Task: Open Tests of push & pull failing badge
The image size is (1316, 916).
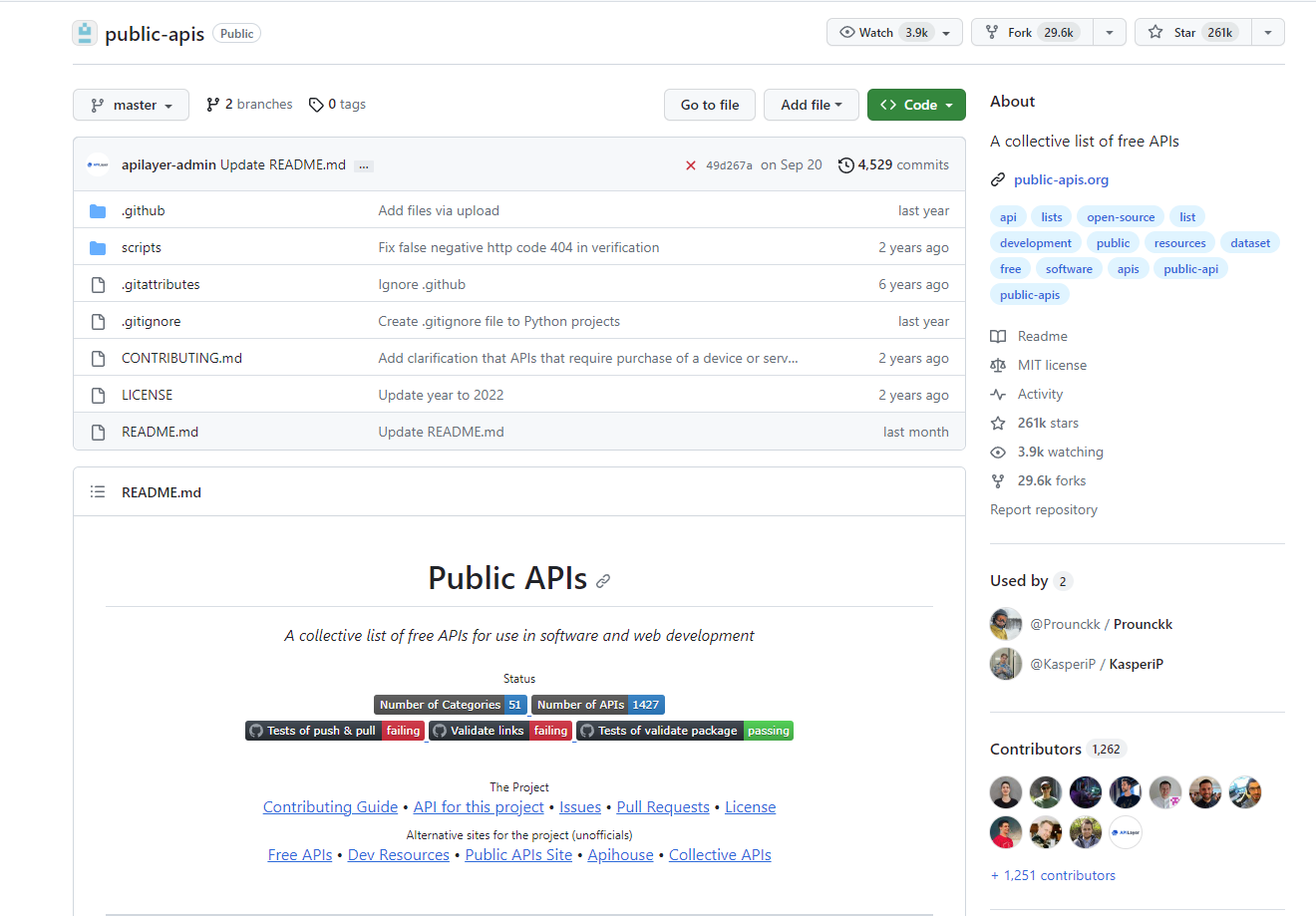Action: pyautogui.click(x=335, y=731)
